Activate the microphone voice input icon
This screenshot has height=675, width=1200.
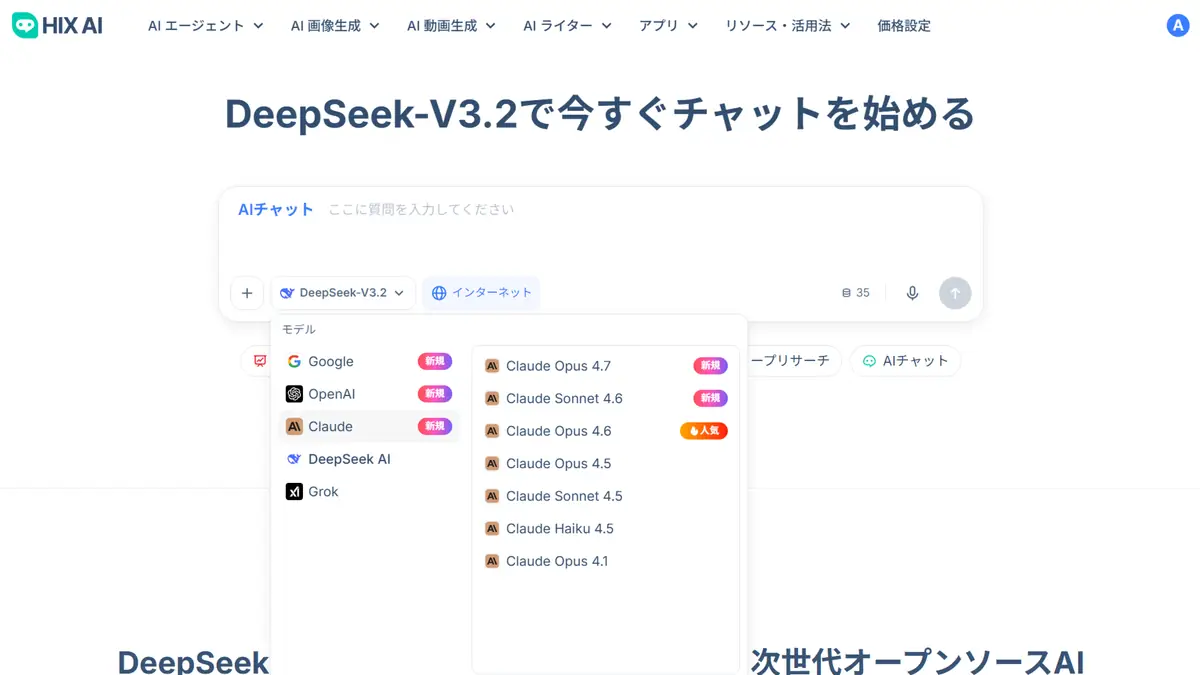[x=912, y=293]
